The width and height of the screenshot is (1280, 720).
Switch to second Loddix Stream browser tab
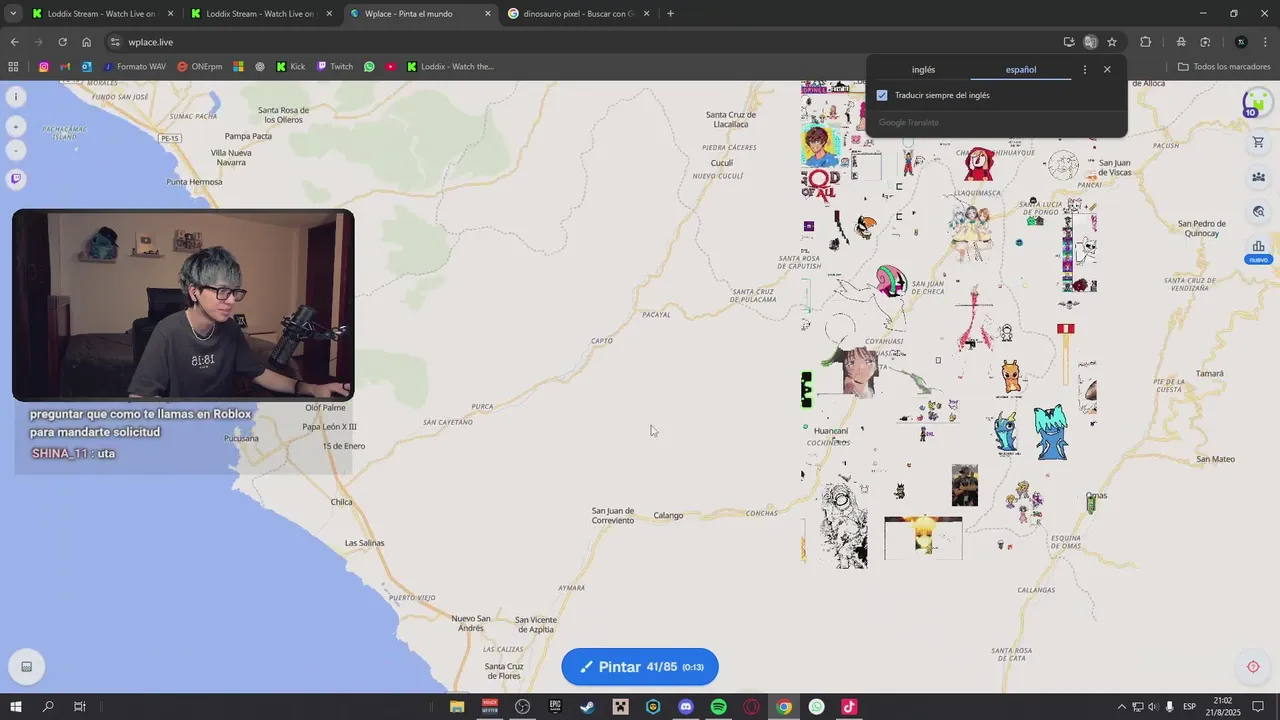260,14
